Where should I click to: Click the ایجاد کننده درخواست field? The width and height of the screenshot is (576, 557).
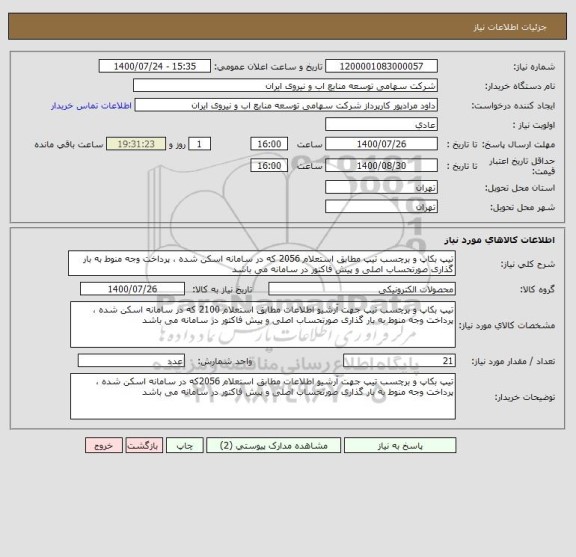click(286, 105)
